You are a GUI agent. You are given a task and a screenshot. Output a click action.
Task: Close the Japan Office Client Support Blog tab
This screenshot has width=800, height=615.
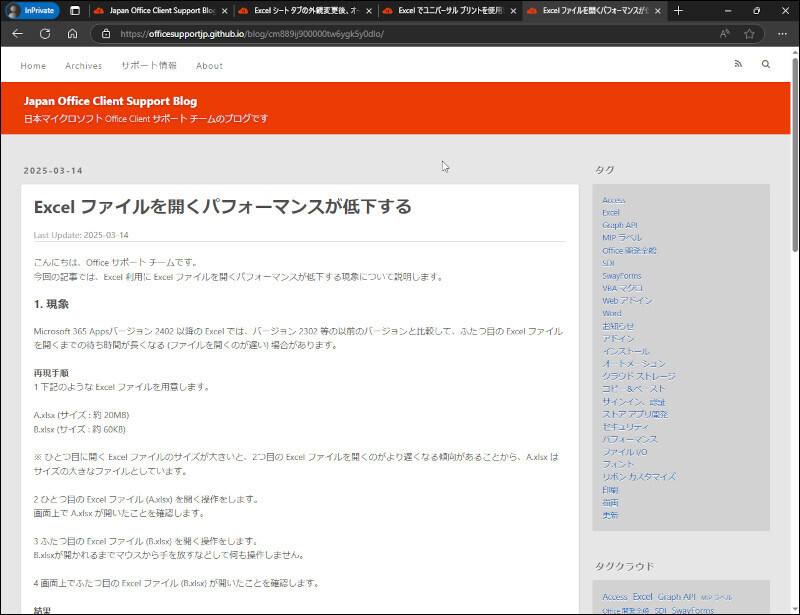coord(224,11)
